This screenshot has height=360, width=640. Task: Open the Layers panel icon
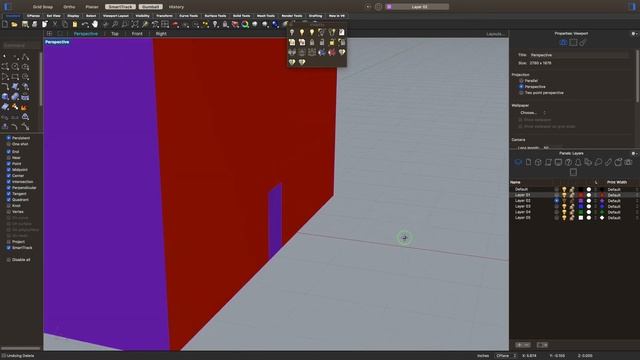pyautogui.click(x=518, y=162)
